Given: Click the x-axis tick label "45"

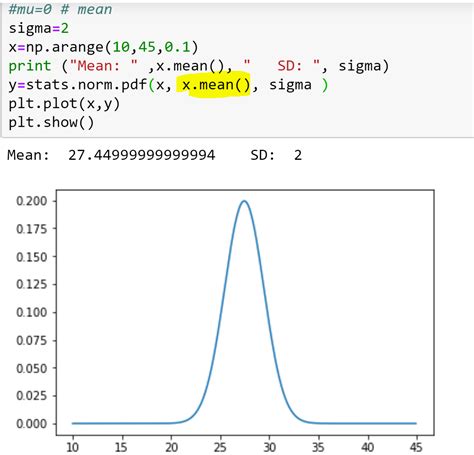Looking at the screenshot, I should click(416, 447).
